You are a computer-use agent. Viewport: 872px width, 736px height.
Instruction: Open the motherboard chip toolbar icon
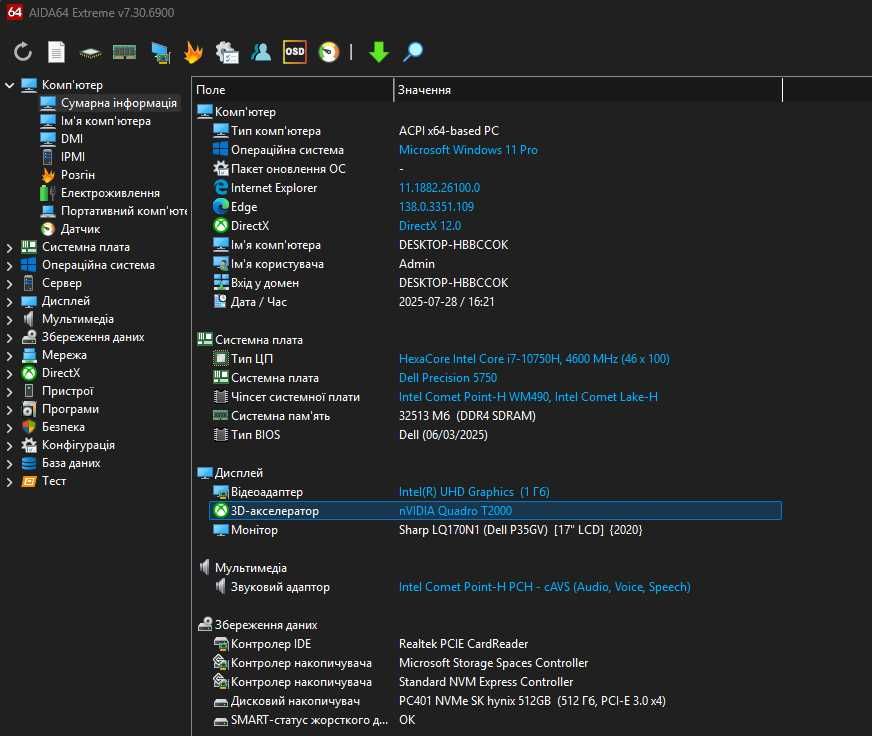pos(90,53)
